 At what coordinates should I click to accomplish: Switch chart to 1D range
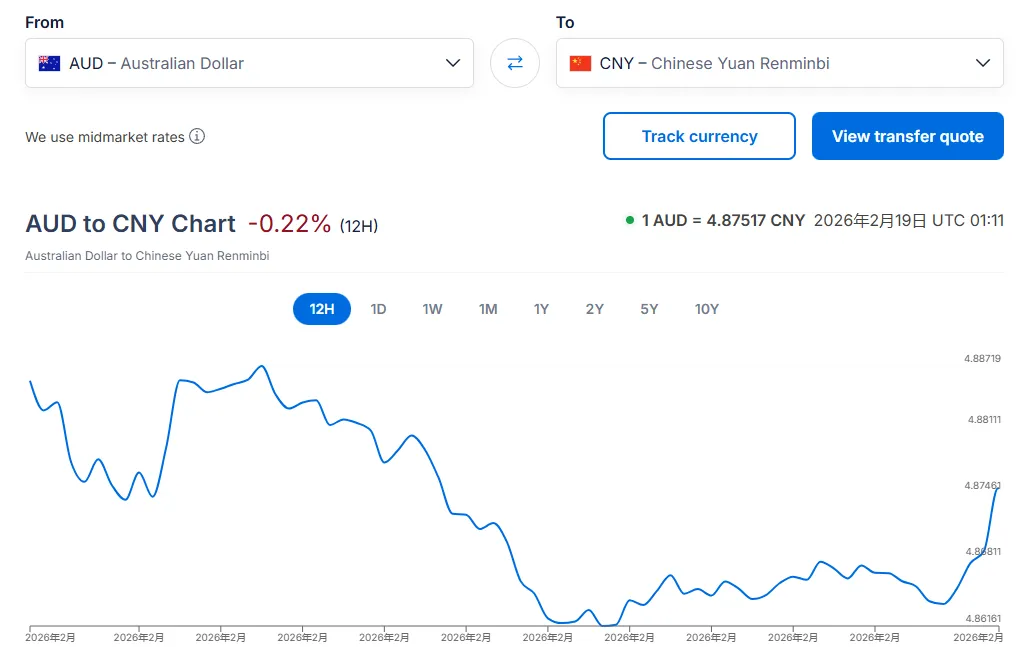pos(378,309)
